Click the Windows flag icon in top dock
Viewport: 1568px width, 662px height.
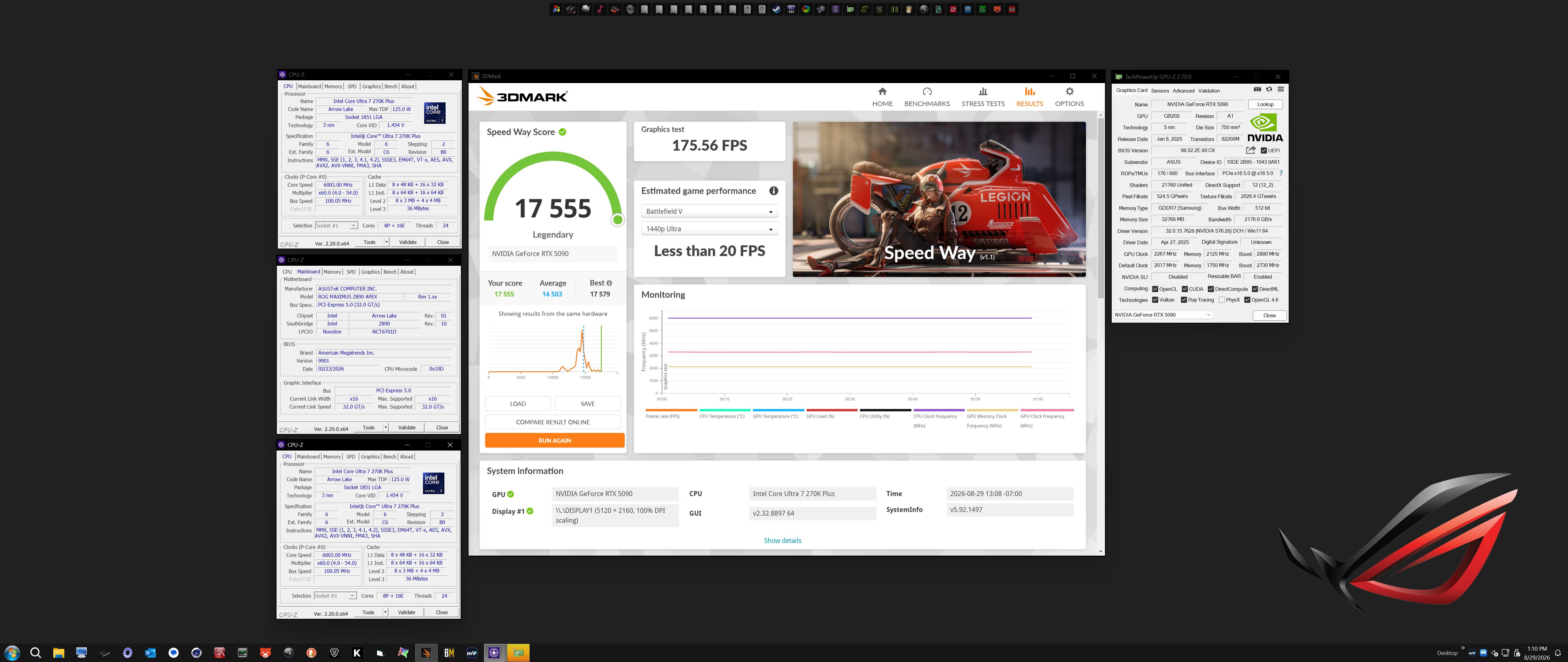[556, 9]
